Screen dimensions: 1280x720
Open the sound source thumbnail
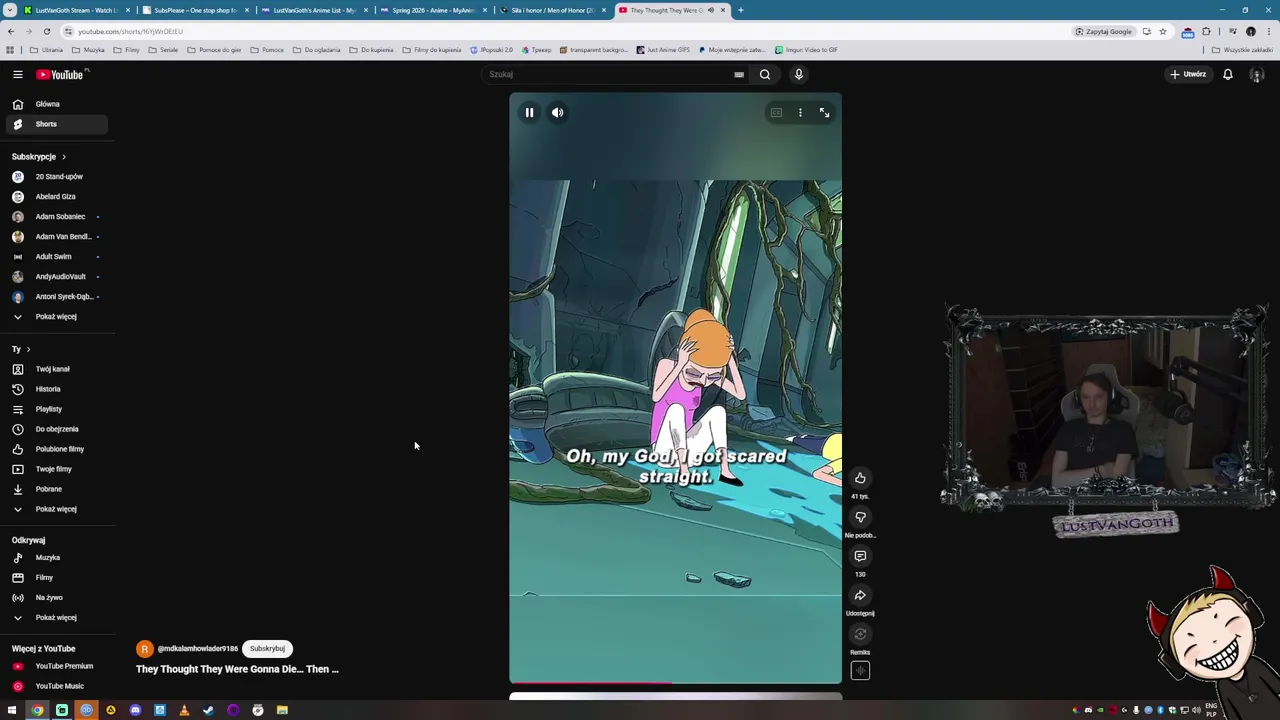(860, 671)
